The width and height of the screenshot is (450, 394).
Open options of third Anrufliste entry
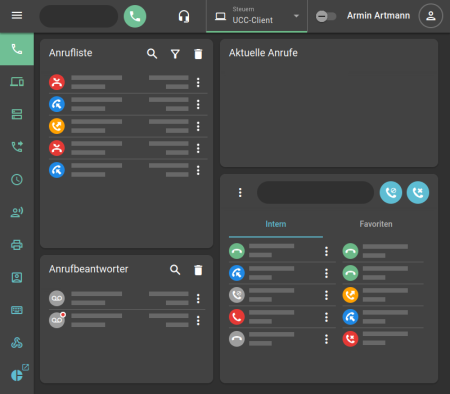(198, 126)
